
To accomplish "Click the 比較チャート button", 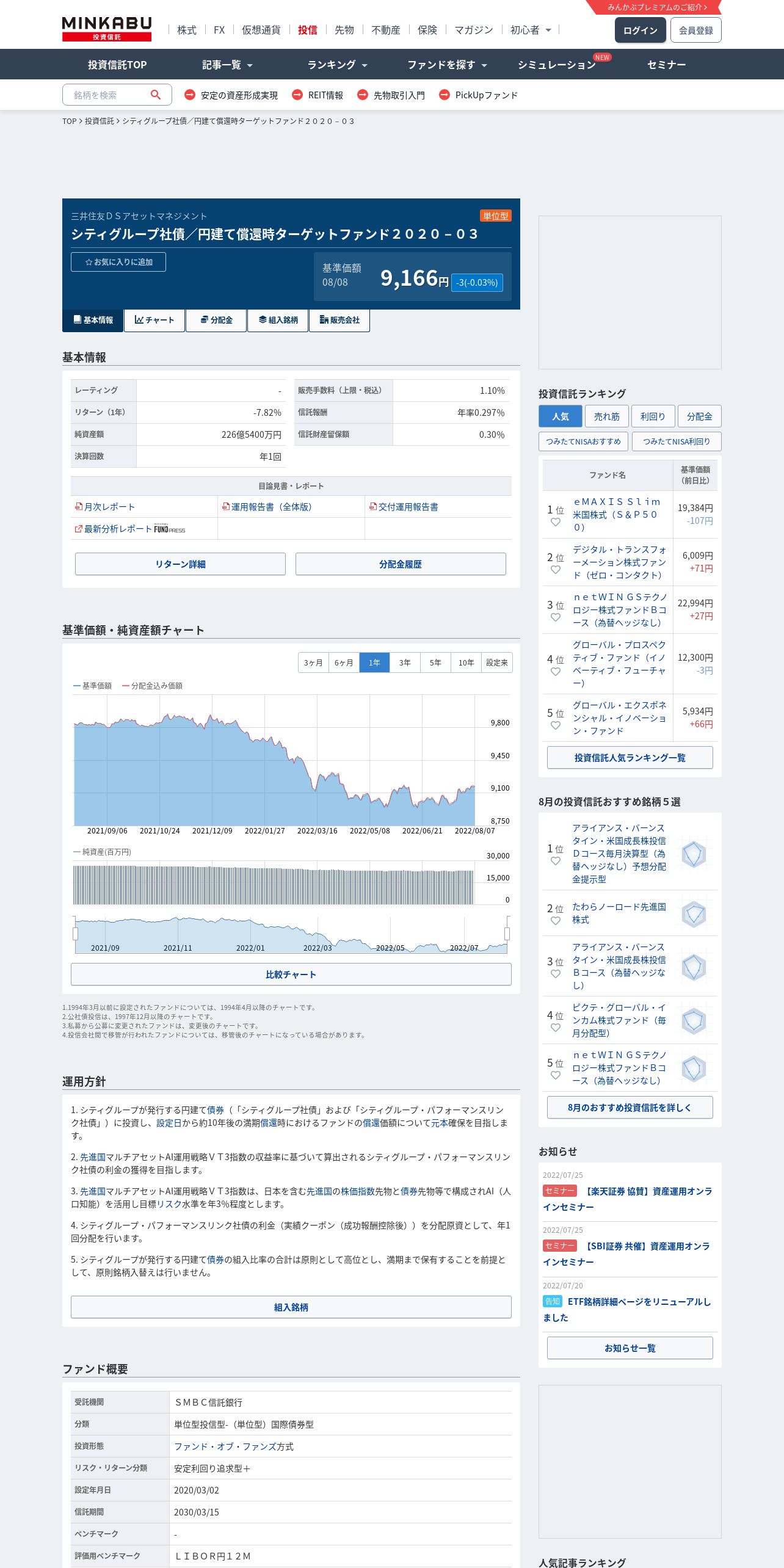I will tap(291, 975).
